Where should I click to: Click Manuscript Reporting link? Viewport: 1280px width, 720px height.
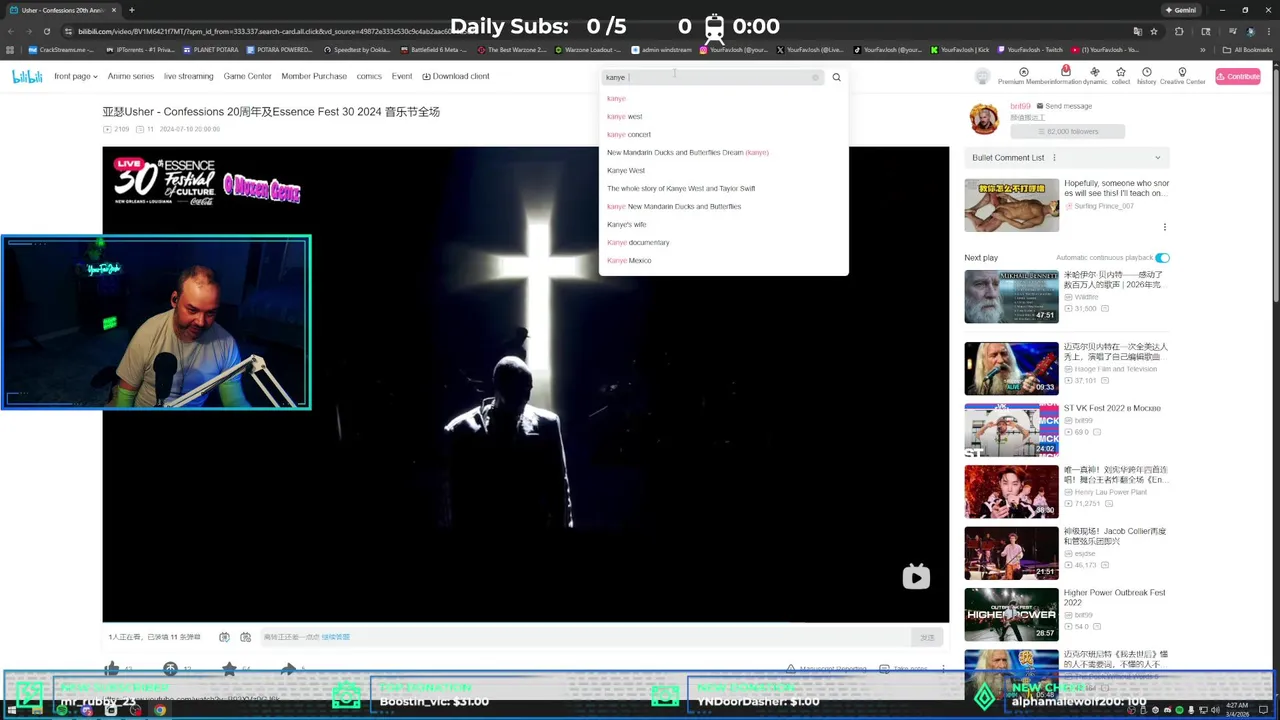pyautogui.click(x=827, y=668)
